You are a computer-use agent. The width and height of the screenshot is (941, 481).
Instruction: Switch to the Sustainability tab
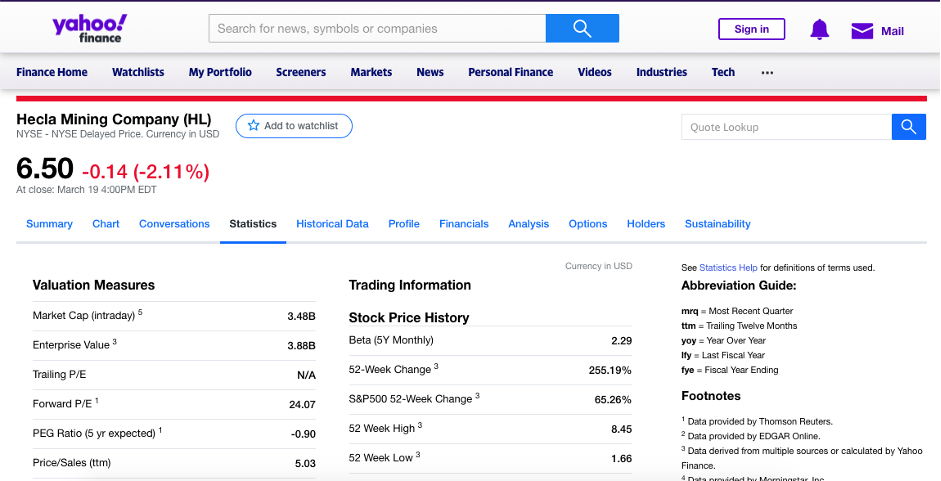717,224
